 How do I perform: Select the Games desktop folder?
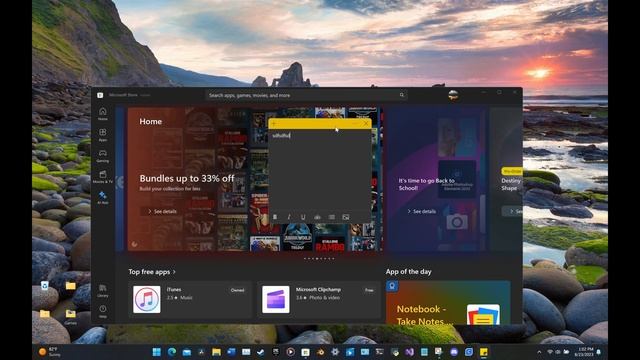[x=71, y=316]
